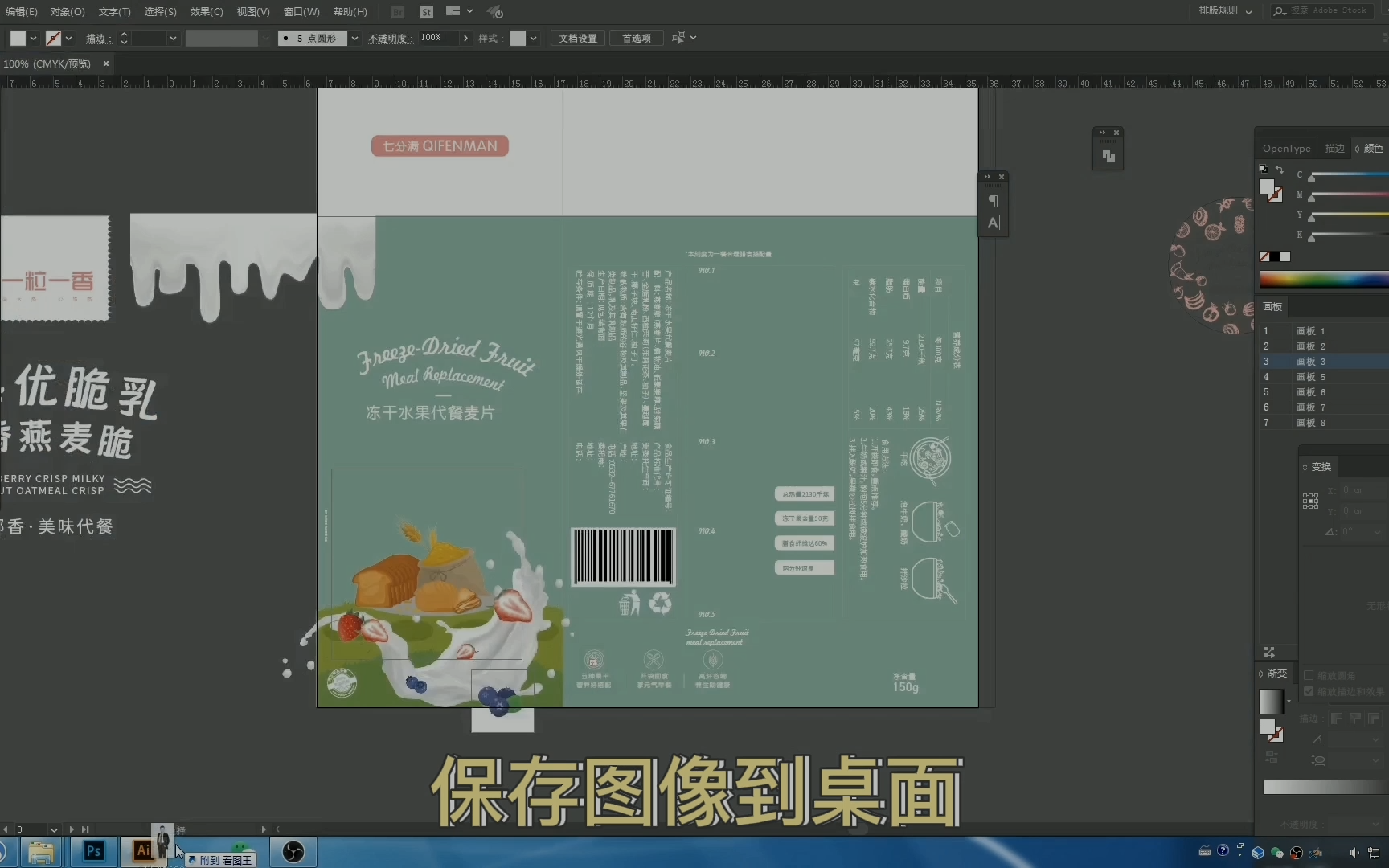Toggle the 缩放描边和效果 checkbox
This screenshot has width=1389, height=868.
pyautogui.click(x=1309, y=691)
